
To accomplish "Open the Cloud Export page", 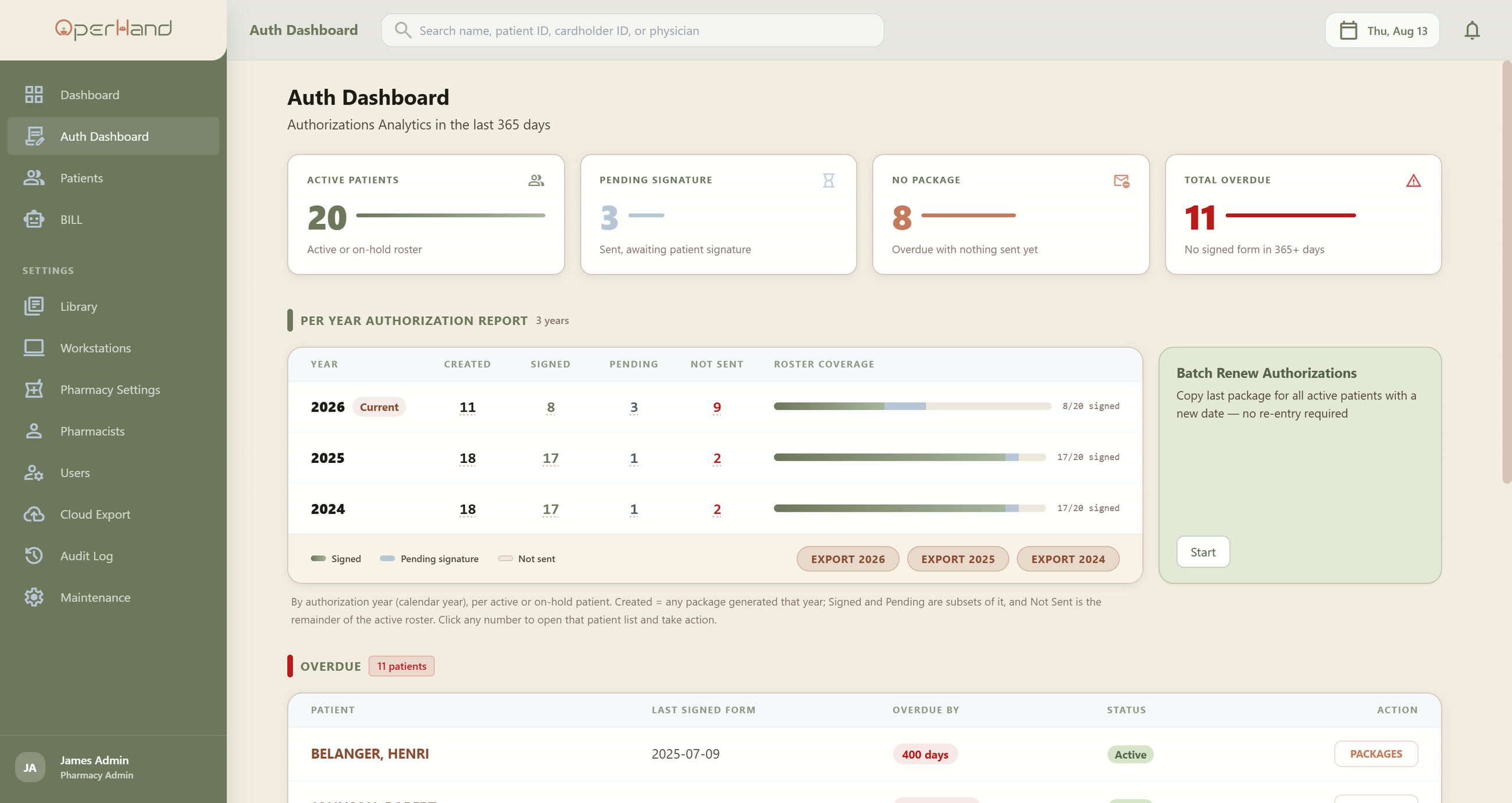I will (113, 514).
